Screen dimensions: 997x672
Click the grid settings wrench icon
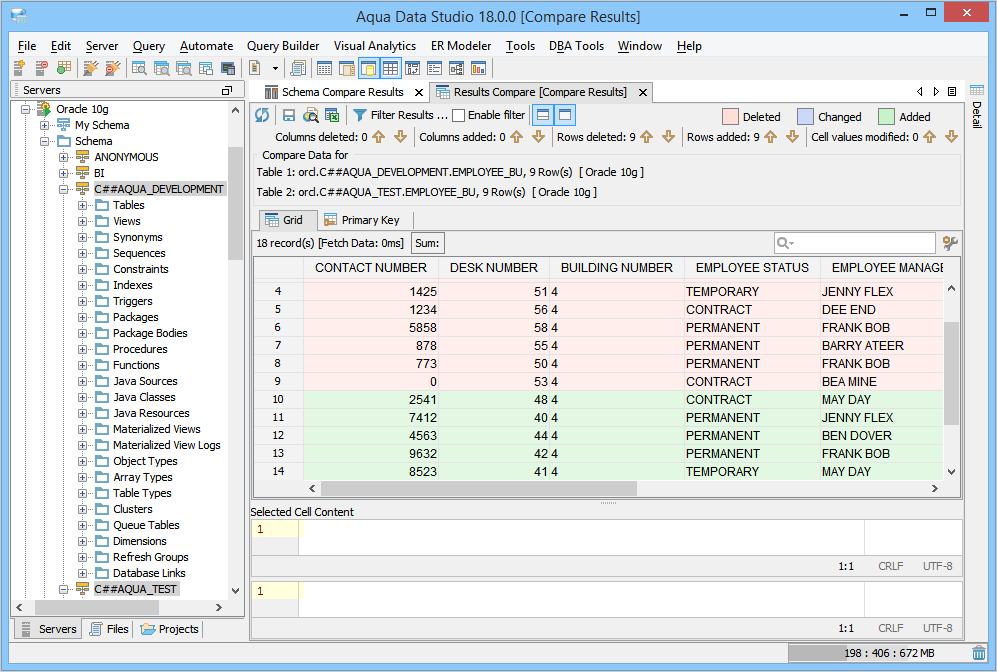click(950, 243)
